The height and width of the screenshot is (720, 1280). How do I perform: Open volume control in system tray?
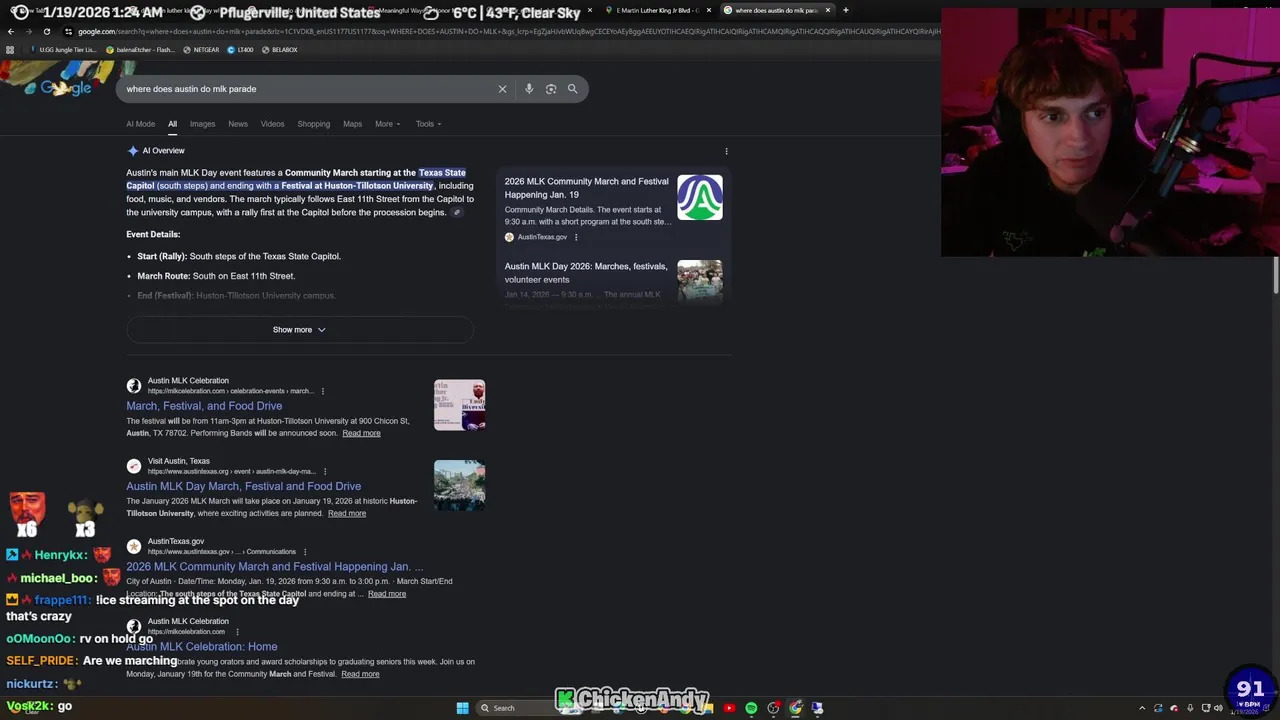(x=1218, y=708)
